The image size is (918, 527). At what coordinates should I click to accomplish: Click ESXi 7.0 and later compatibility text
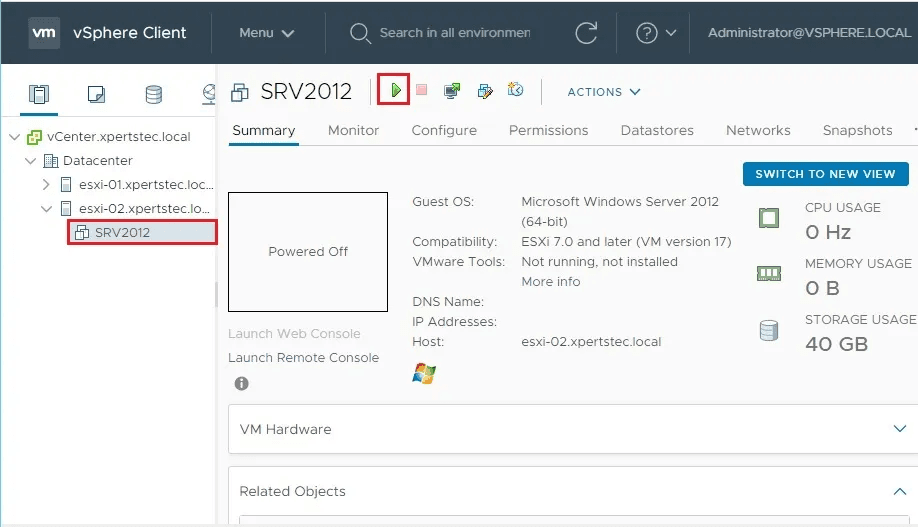click(626, 242)
